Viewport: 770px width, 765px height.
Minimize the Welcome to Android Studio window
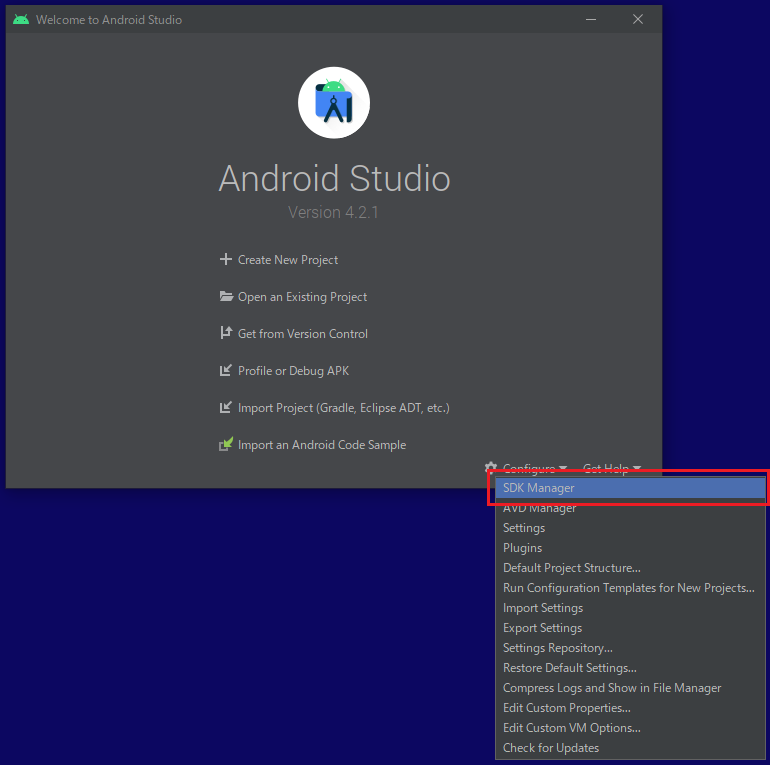pos(591,20)
